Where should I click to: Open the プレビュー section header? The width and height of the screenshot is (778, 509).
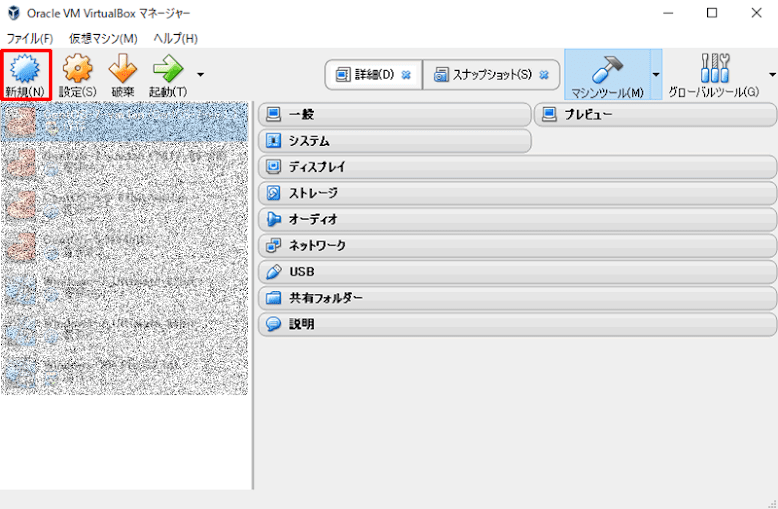pos(655,115)
